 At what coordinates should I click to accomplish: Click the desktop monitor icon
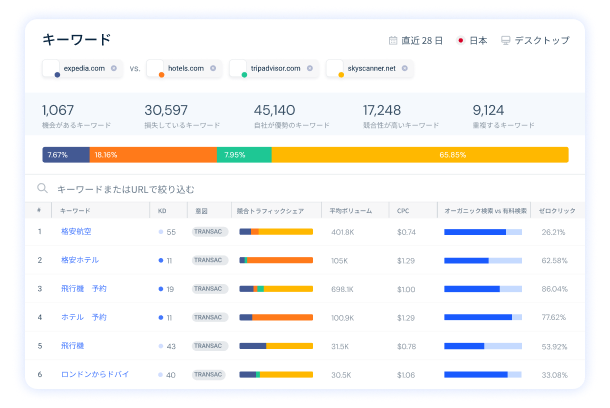tap(505, 41)
